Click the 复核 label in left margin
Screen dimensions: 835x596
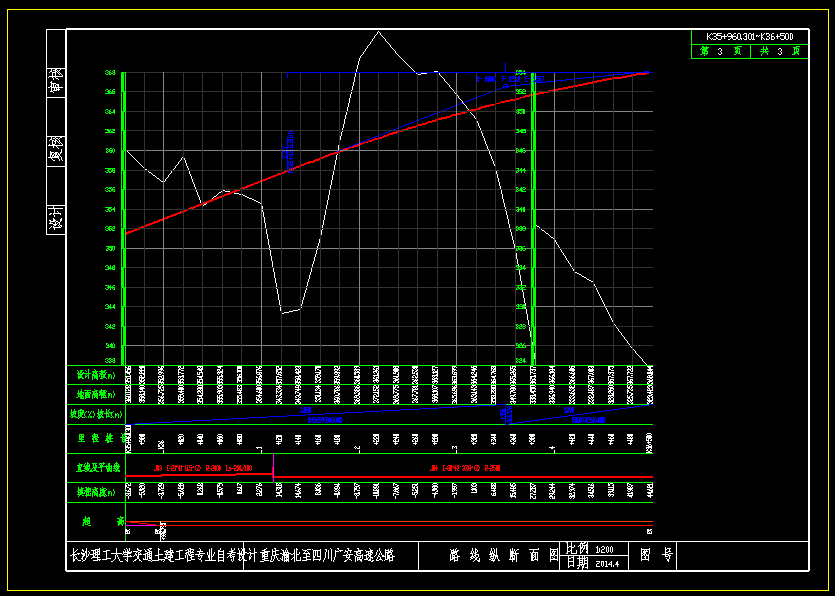coord(57,150)
